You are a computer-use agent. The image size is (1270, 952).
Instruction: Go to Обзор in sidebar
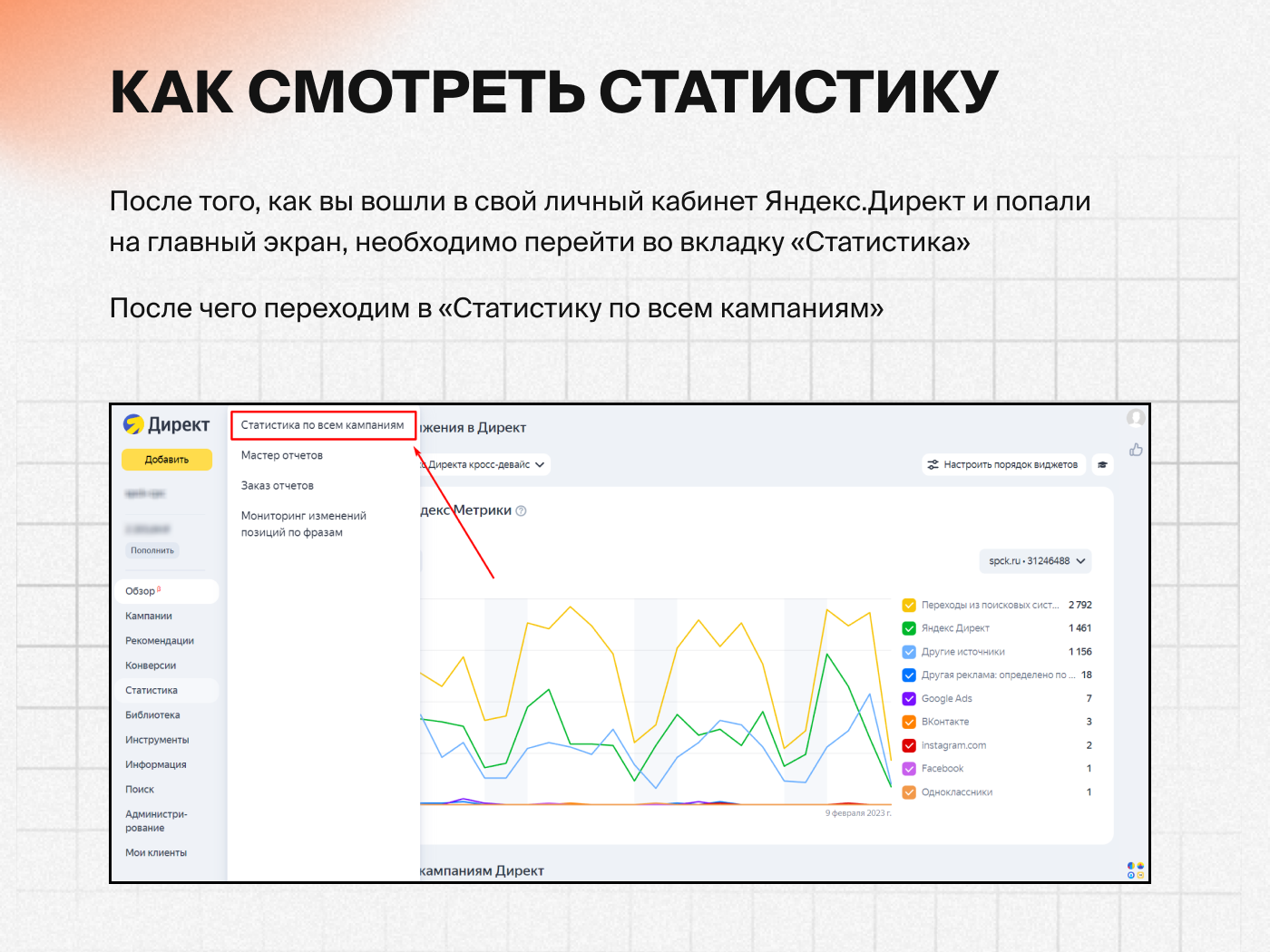[x=168, y=591]
